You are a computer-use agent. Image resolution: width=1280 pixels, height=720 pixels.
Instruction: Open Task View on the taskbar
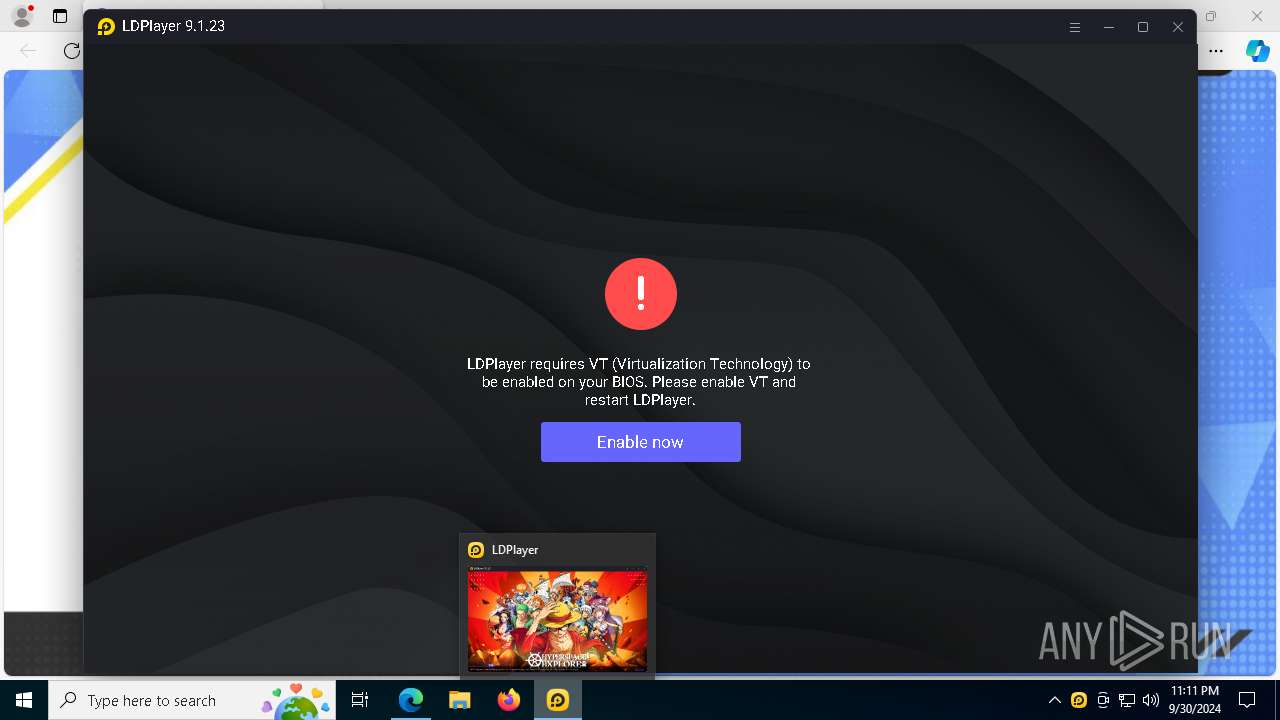click(x=360, y=700)
